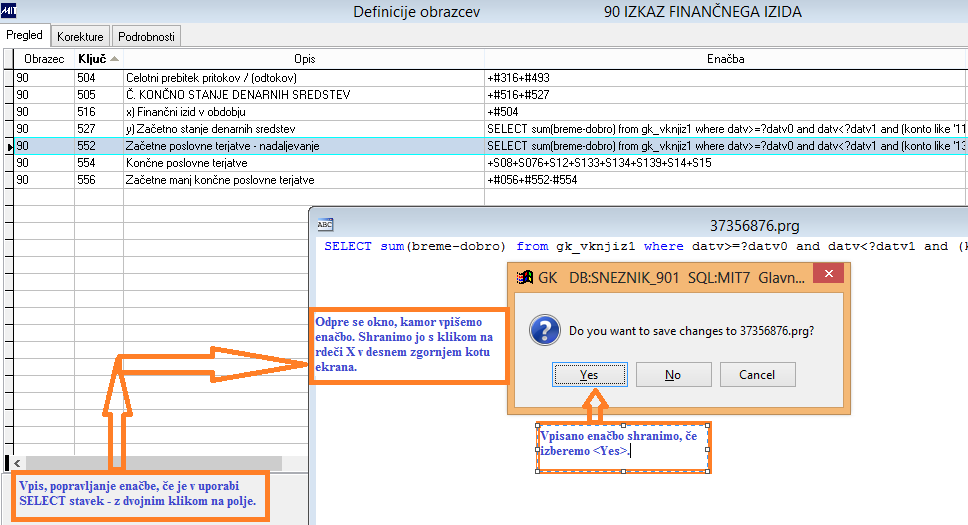Confirm saving with the Yes button

point(590,374)
